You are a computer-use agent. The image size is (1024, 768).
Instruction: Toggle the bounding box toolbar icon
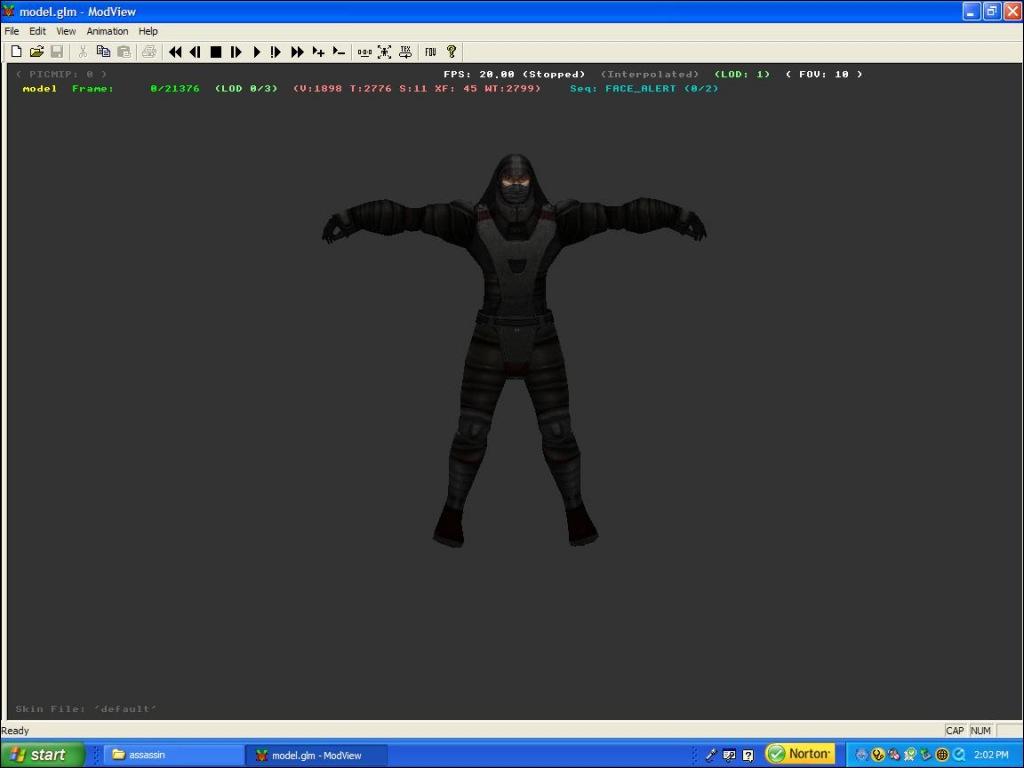pos(384,52)
